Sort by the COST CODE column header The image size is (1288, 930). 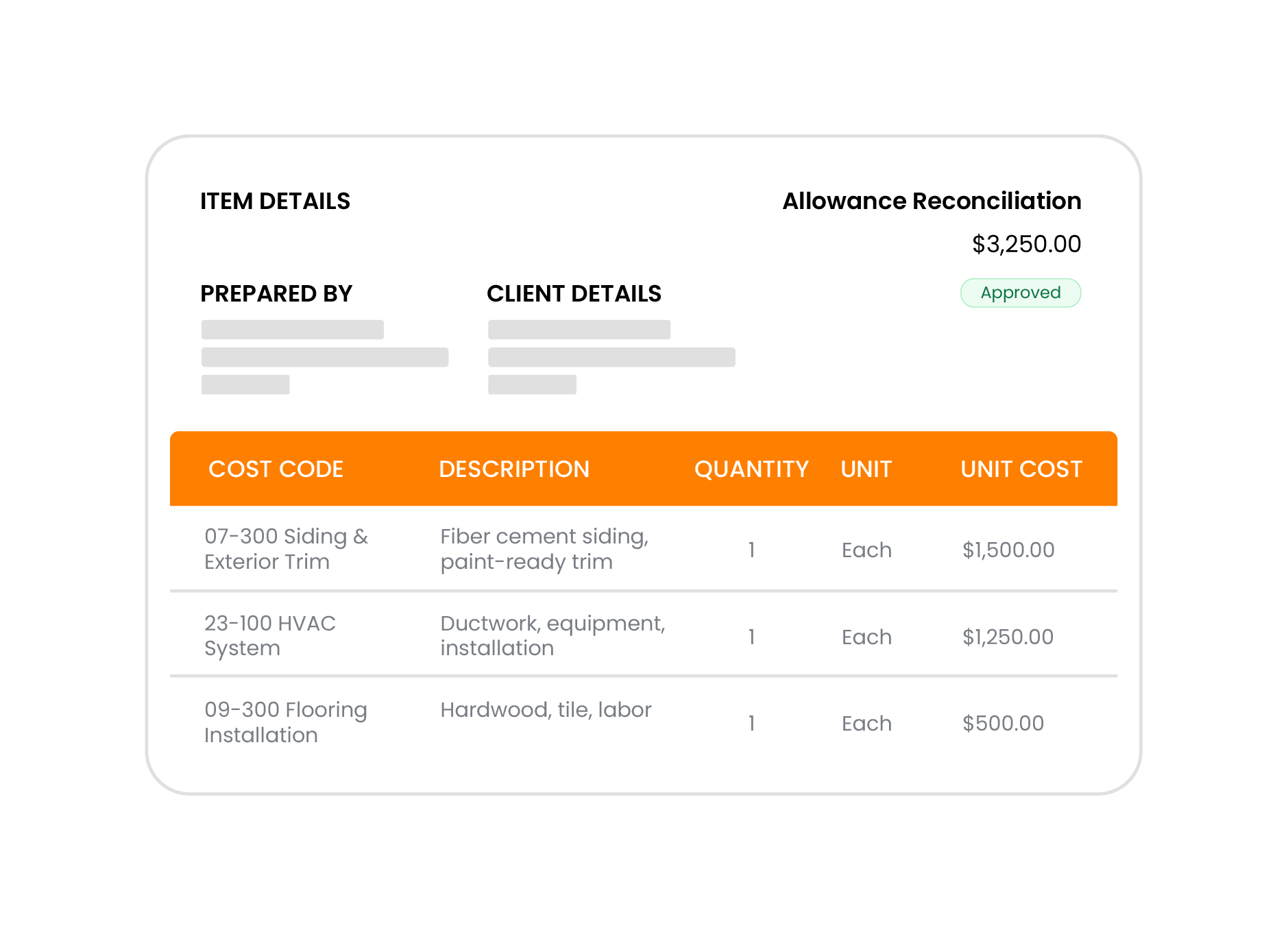coord(276,469)
